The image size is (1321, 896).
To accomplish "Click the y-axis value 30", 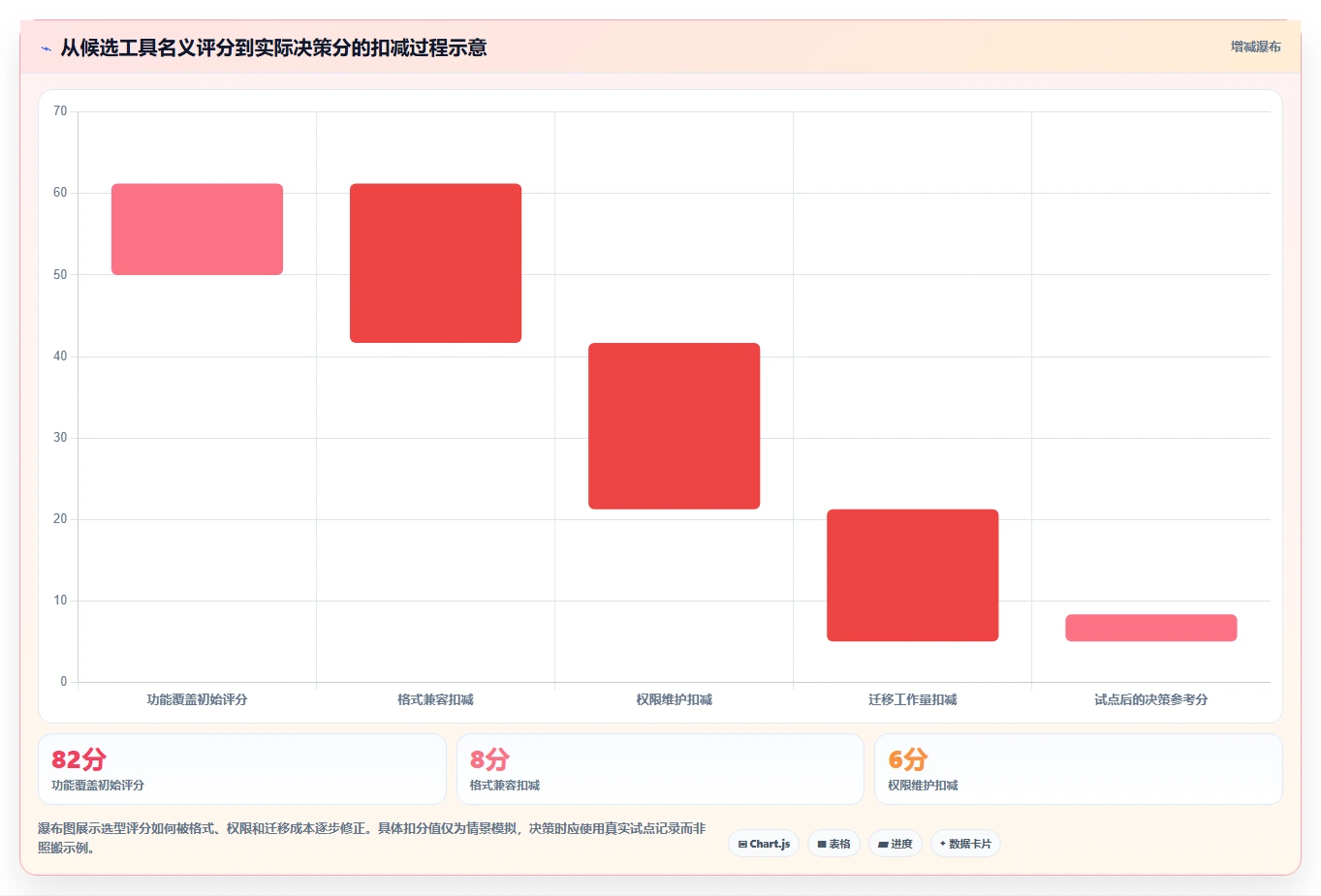I will 60,438.
